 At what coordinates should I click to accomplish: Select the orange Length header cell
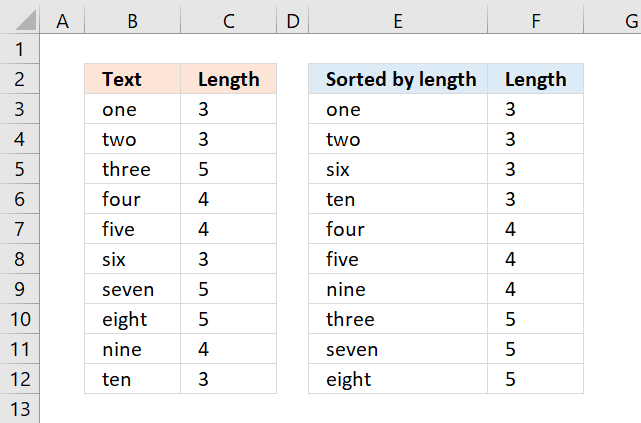(229, 79)
